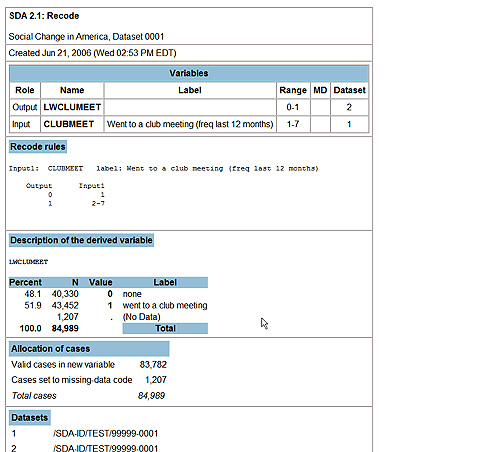Click the italic 'Total cases' label
The image size is (500, 452).
[x=34, y=396]
